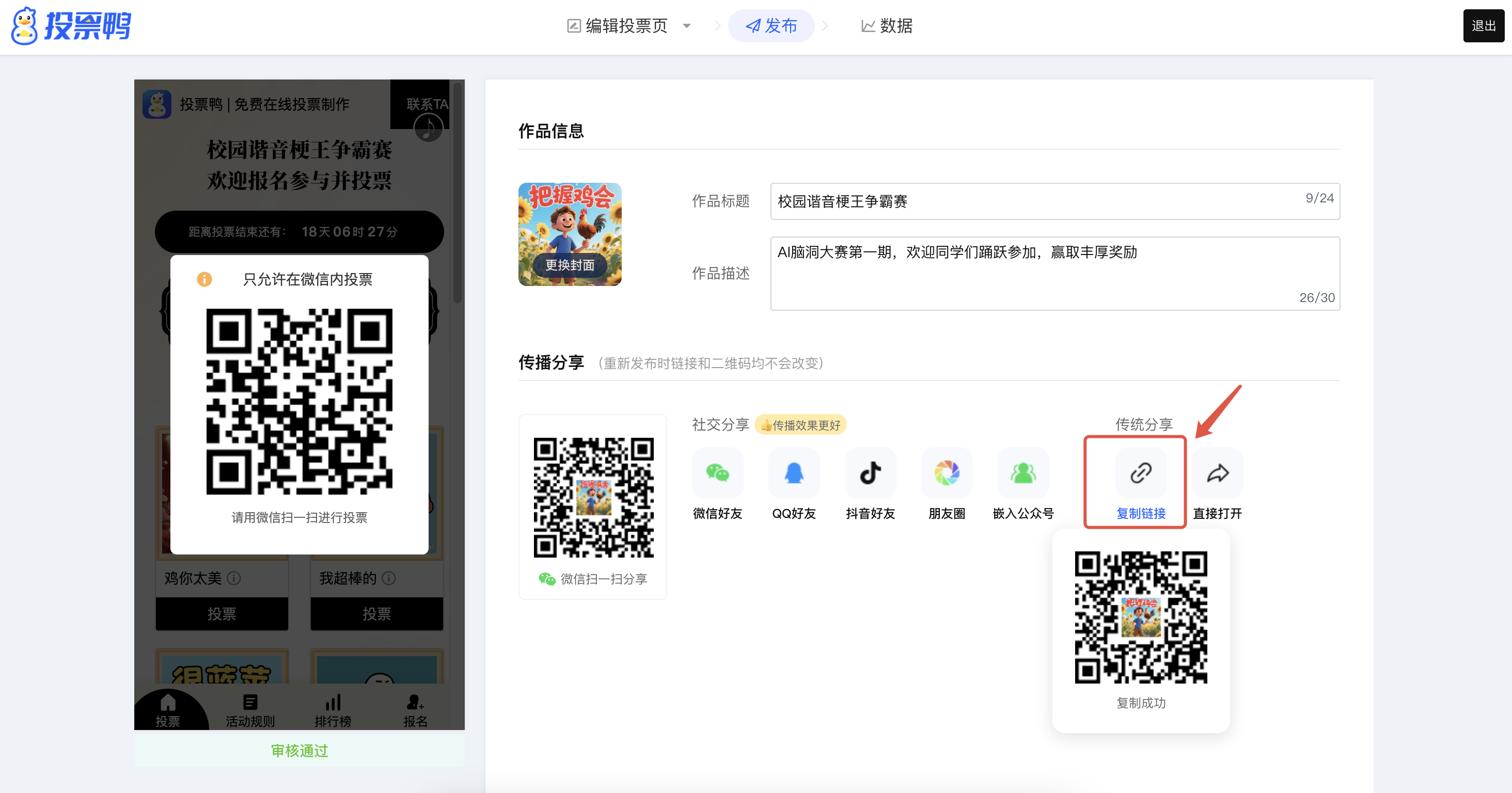Show info for 鸡你太美 entry
This screenshot has width=1512, height=793.
pos(233,578)
